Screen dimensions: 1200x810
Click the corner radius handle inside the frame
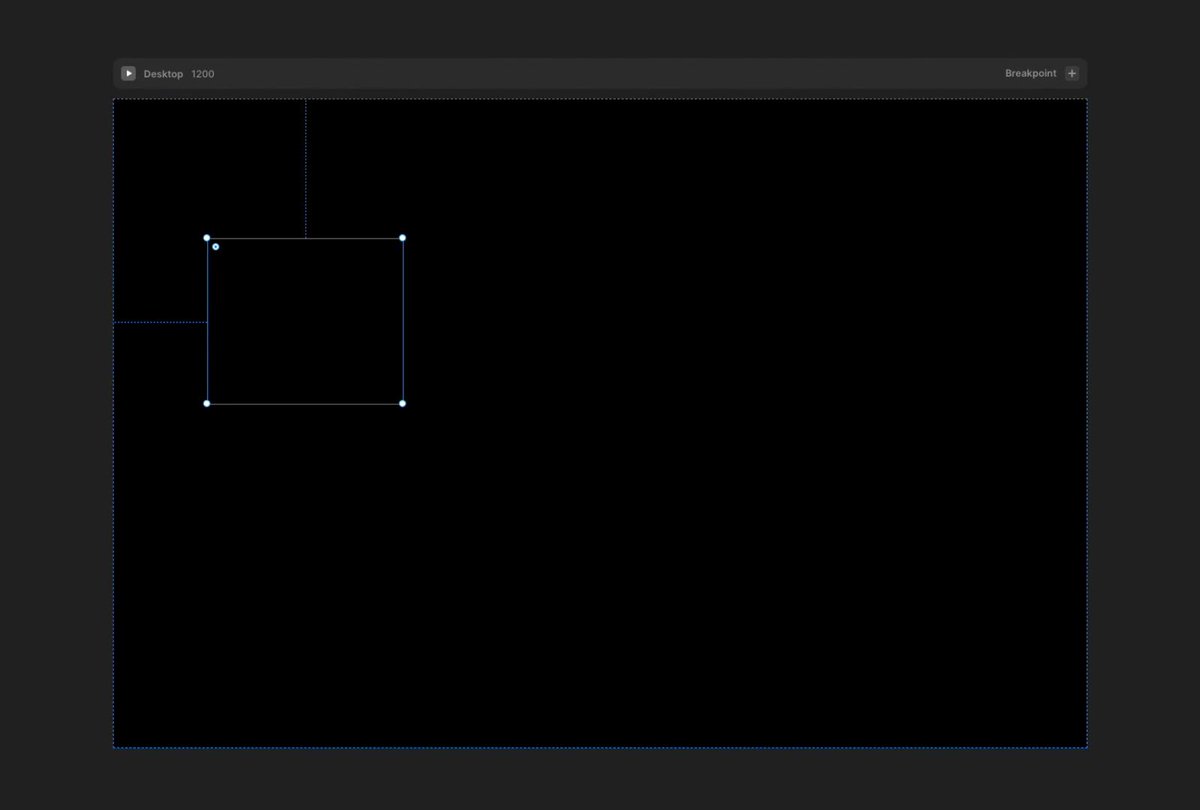coord(216,247)
